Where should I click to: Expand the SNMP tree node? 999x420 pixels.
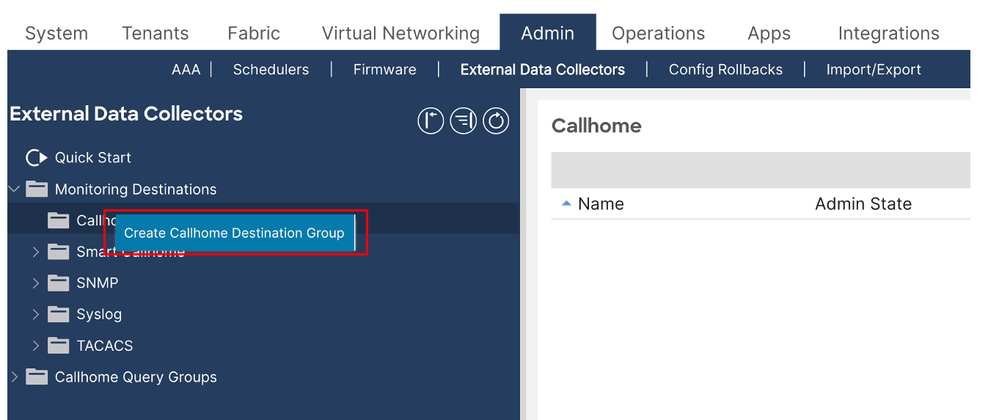coord(36,283)
